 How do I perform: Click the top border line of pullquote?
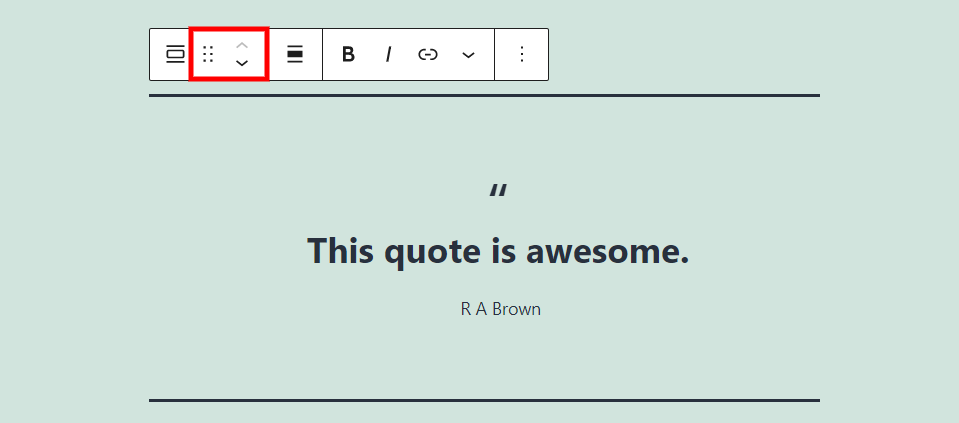click(484, 95)
